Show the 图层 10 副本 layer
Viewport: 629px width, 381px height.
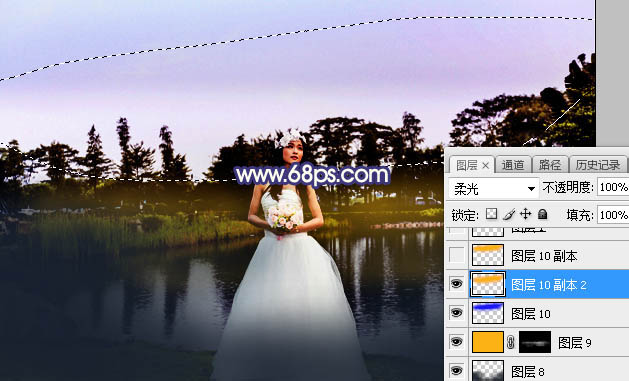(x=457, y=255)
